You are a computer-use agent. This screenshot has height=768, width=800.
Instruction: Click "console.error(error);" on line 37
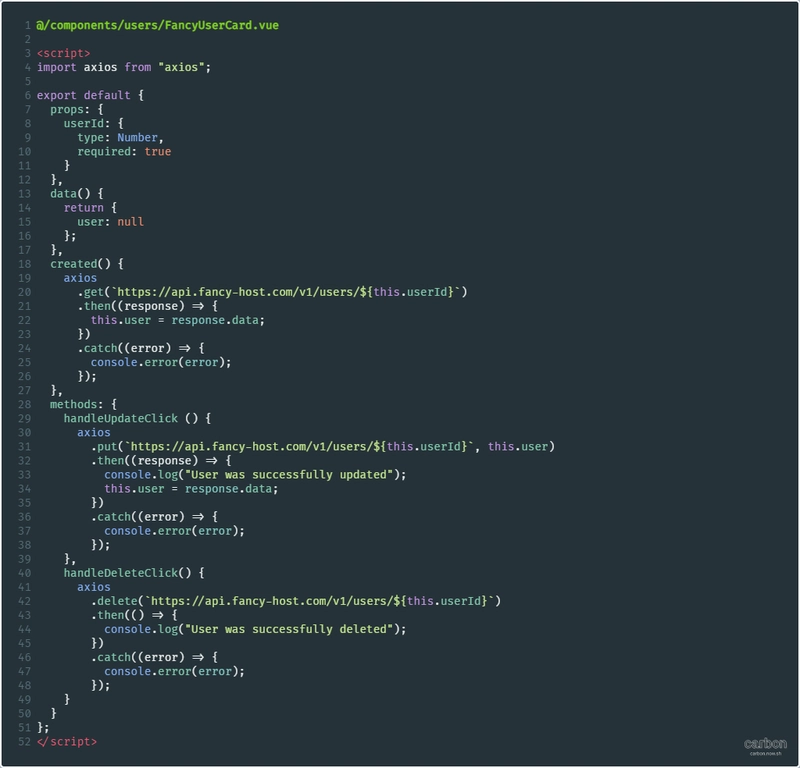(x=174, y=531)
